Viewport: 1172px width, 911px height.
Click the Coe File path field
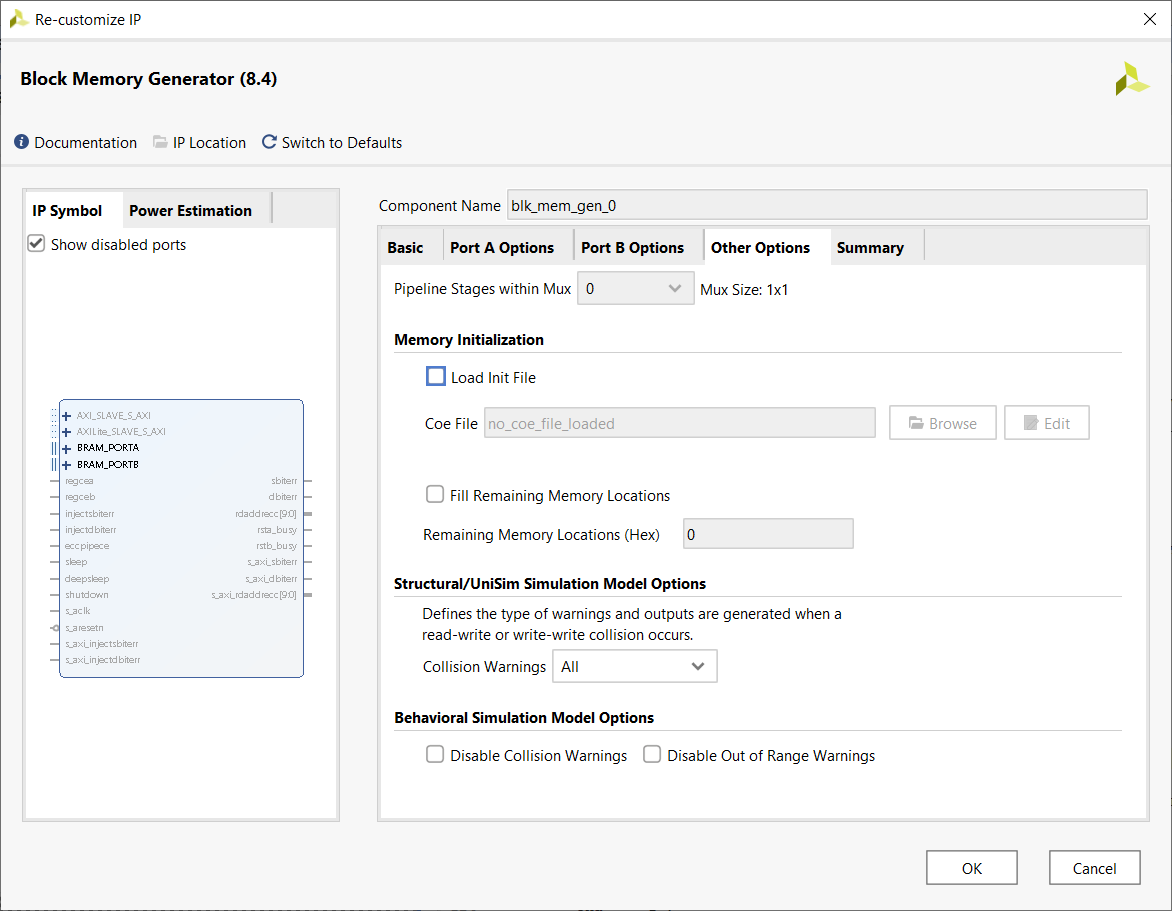(679, 423)
